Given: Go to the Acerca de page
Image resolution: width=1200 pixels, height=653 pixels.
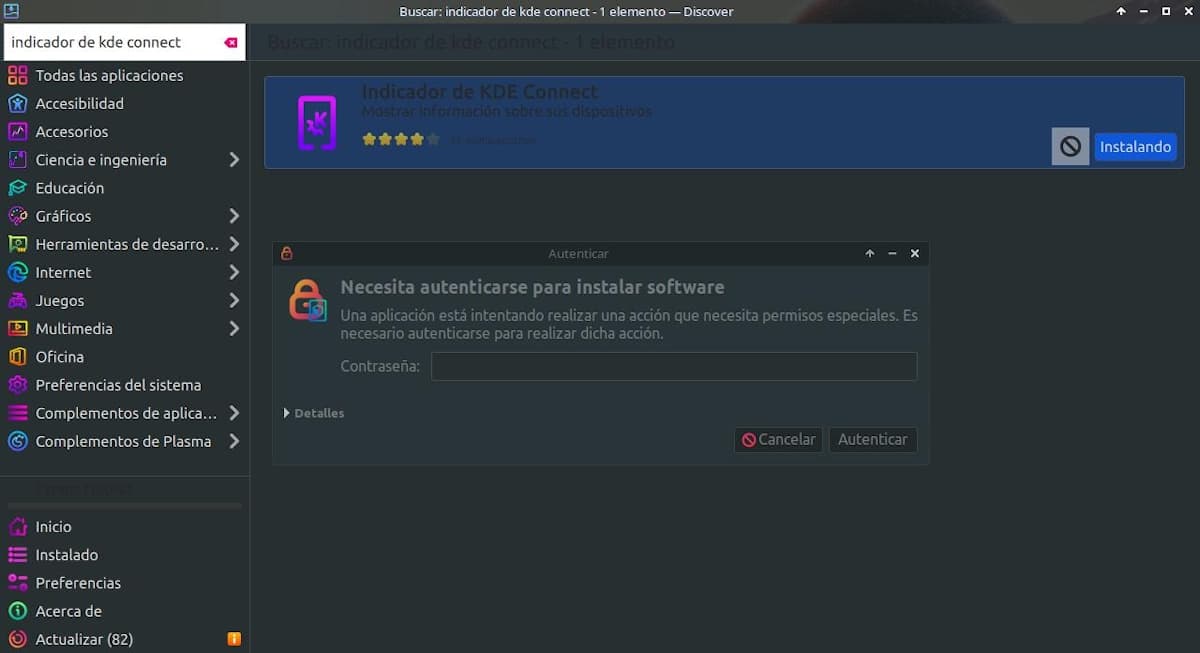Looking at the screenshot, I should tap(68, 611).
